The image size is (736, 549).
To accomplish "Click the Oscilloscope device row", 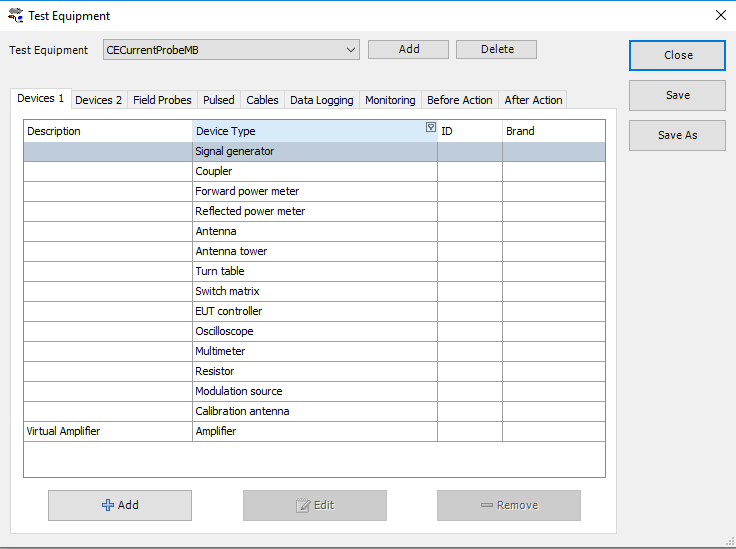I will coord(314,332).
